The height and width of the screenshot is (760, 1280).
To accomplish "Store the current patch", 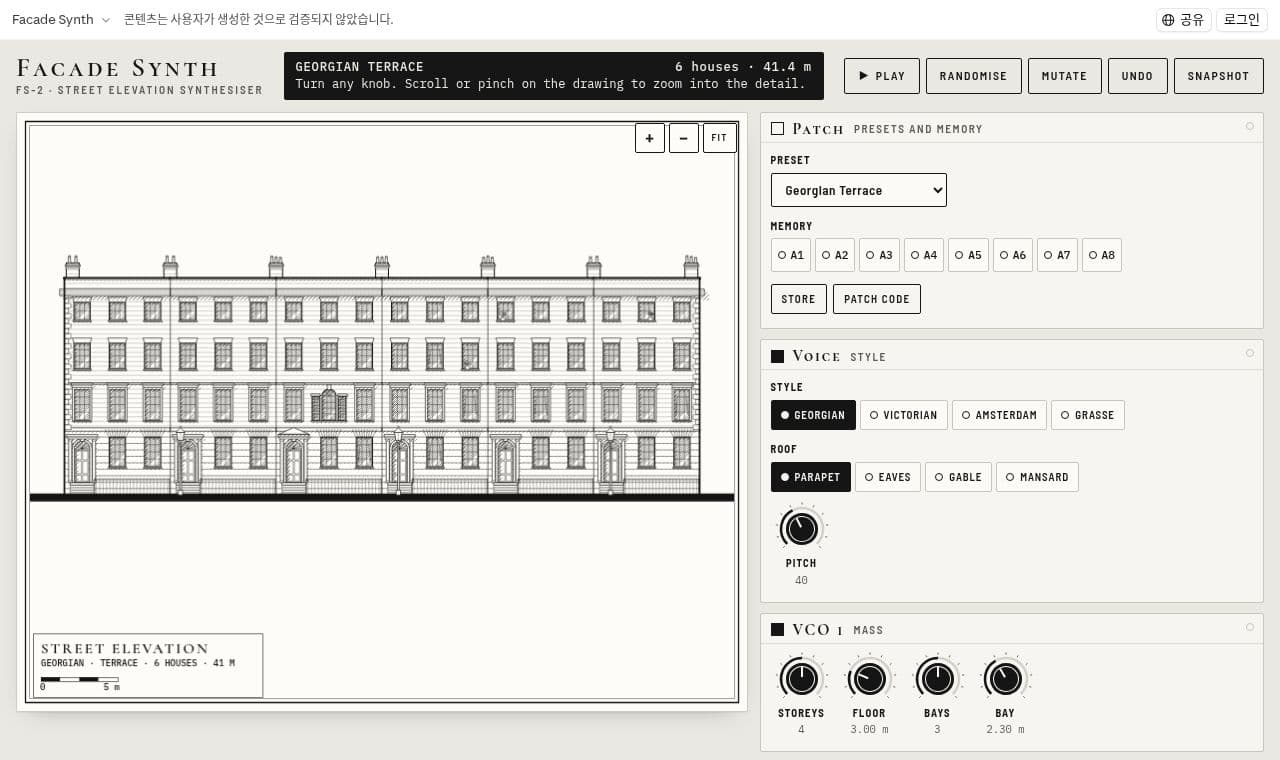I will (799, 299).
